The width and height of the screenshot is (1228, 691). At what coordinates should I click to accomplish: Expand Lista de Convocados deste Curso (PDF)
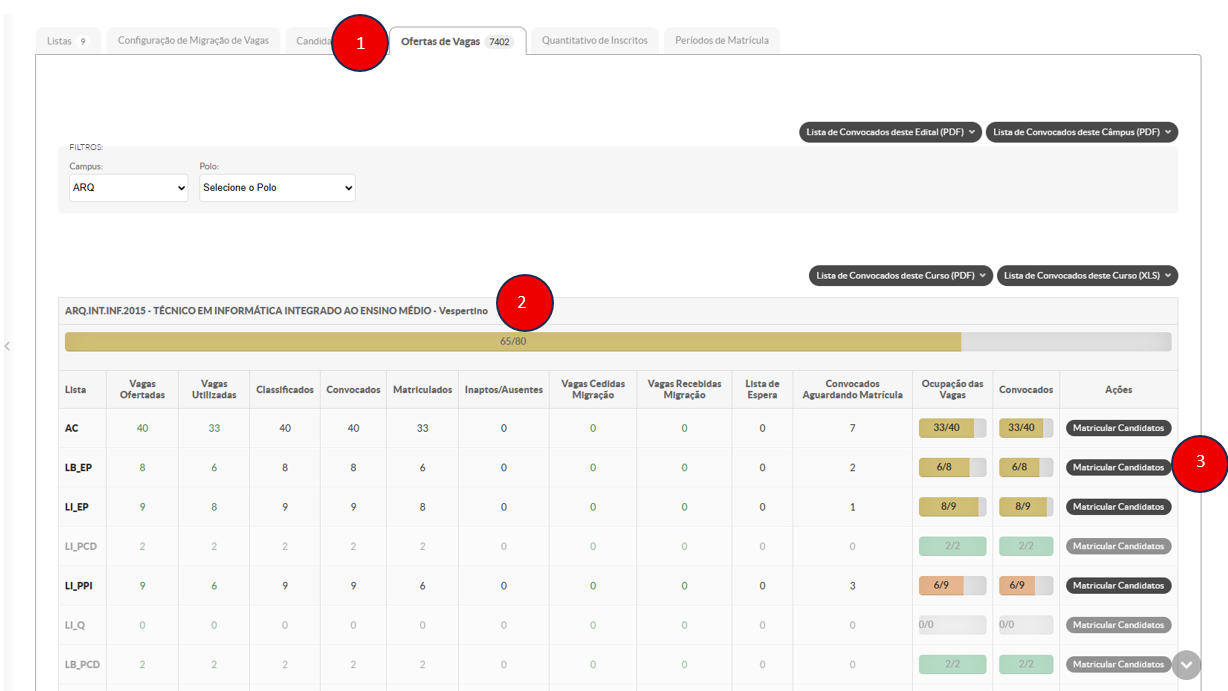900,275
